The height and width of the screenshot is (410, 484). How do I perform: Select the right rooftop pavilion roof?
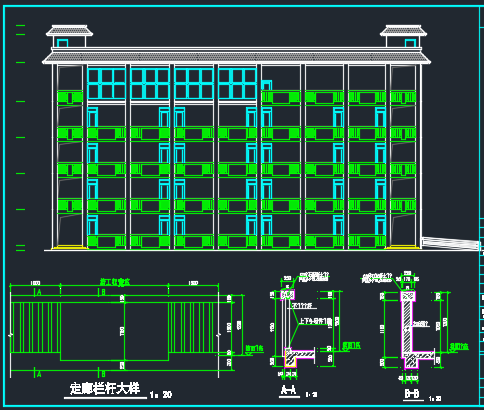click(403, 30)
